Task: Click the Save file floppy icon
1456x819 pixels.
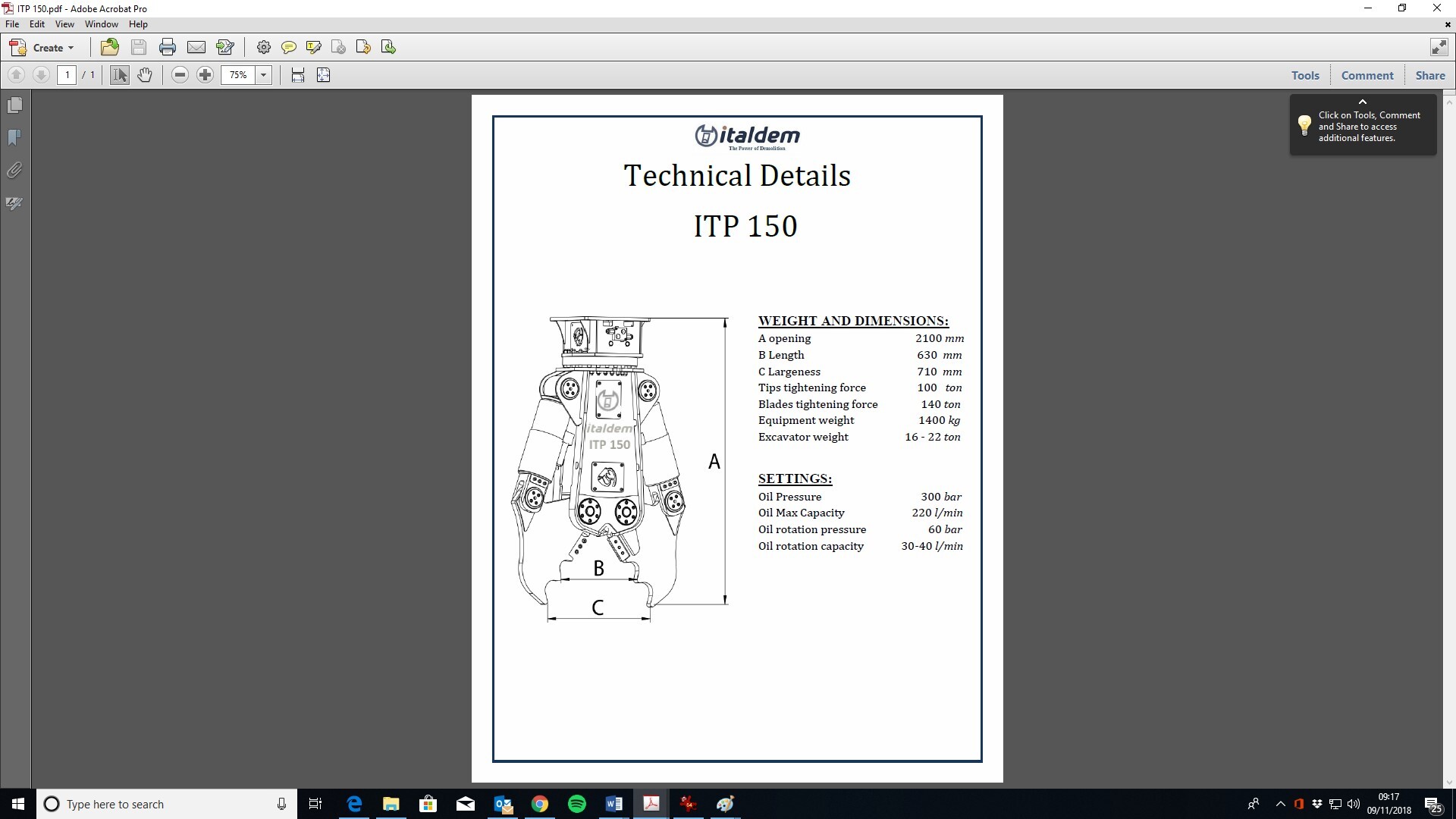Action: pyautogui.click(x=139, y=48)
